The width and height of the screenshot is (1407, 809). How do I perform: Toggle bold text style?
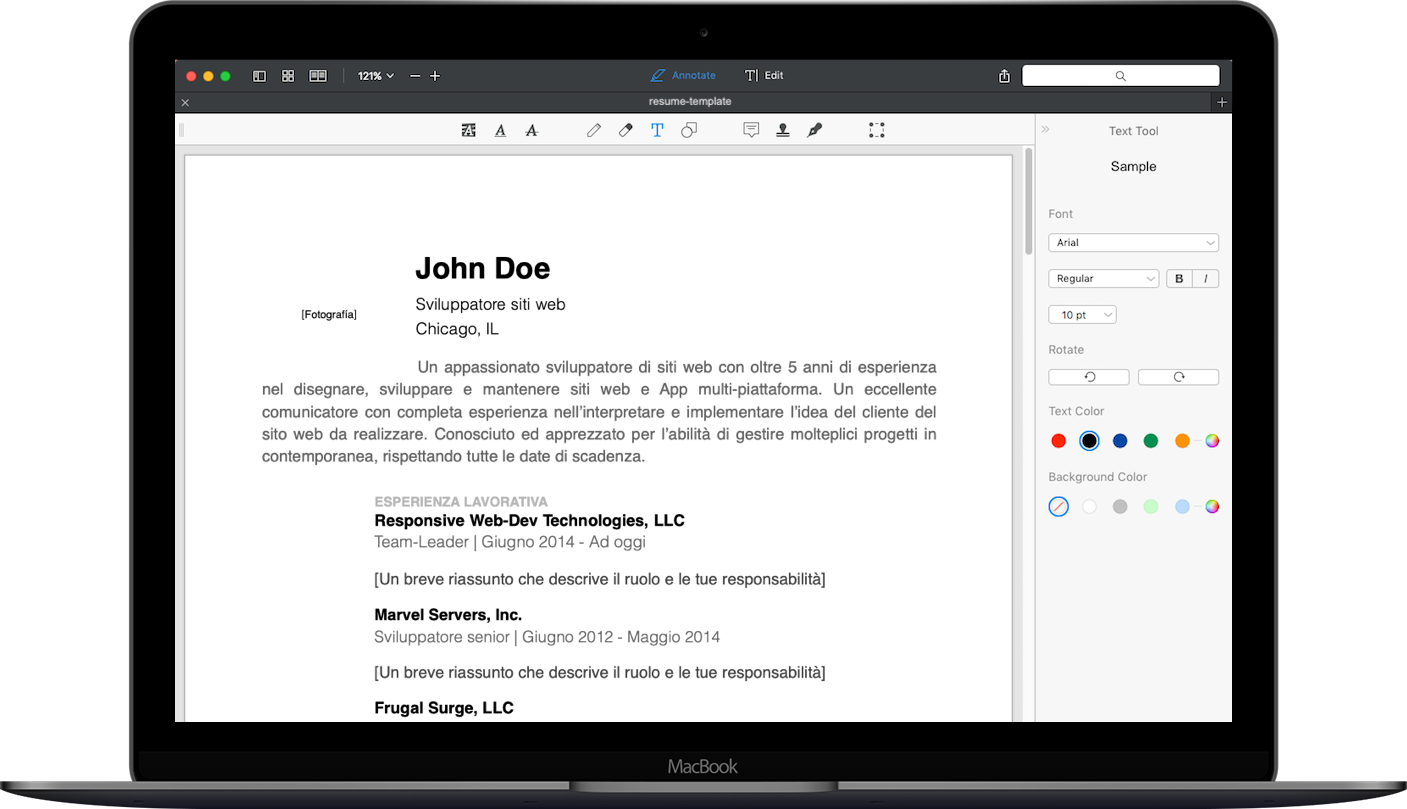(1180, 279)
